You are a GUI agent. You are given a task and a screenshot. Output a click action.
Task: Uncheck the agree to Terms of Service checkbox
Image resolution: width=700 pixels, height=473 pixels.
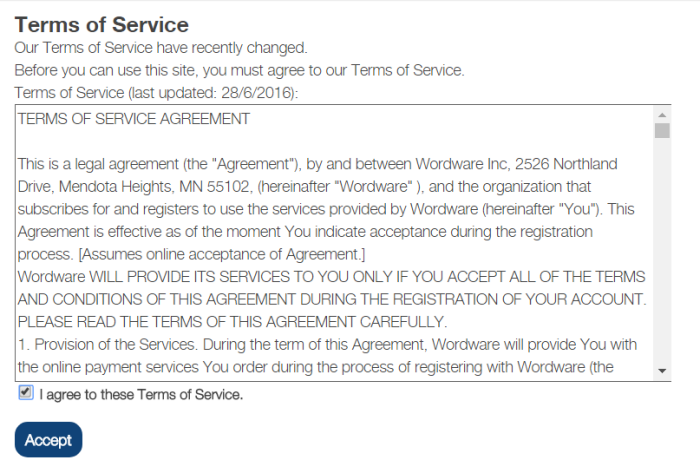pyautogui.click(x=26, y=393)
